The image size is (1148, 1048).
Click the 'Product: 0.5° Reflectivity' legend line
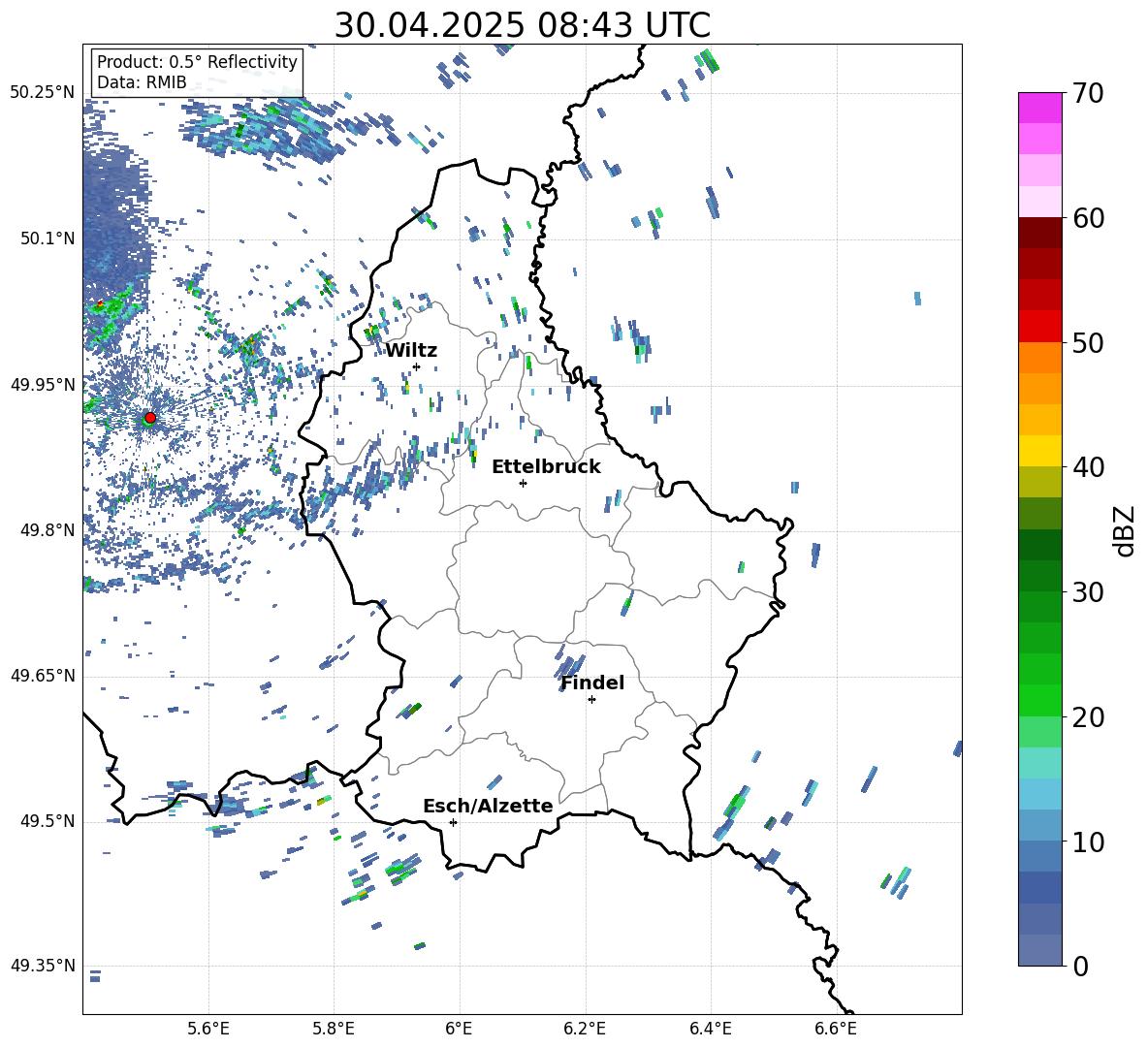[x=197, y=62]
